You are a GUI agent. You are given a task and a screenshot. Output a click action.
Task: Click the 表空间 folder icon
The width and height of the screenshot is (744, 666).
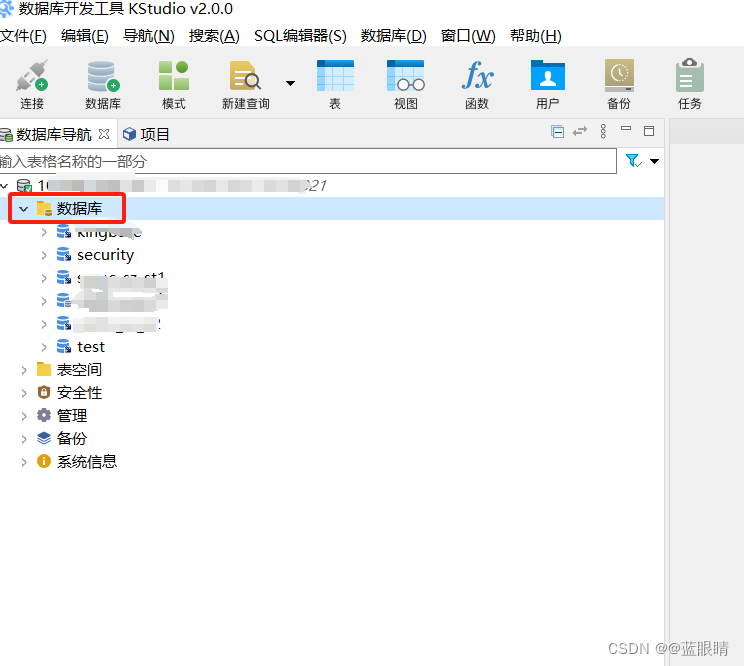click(x=44, y=369)
